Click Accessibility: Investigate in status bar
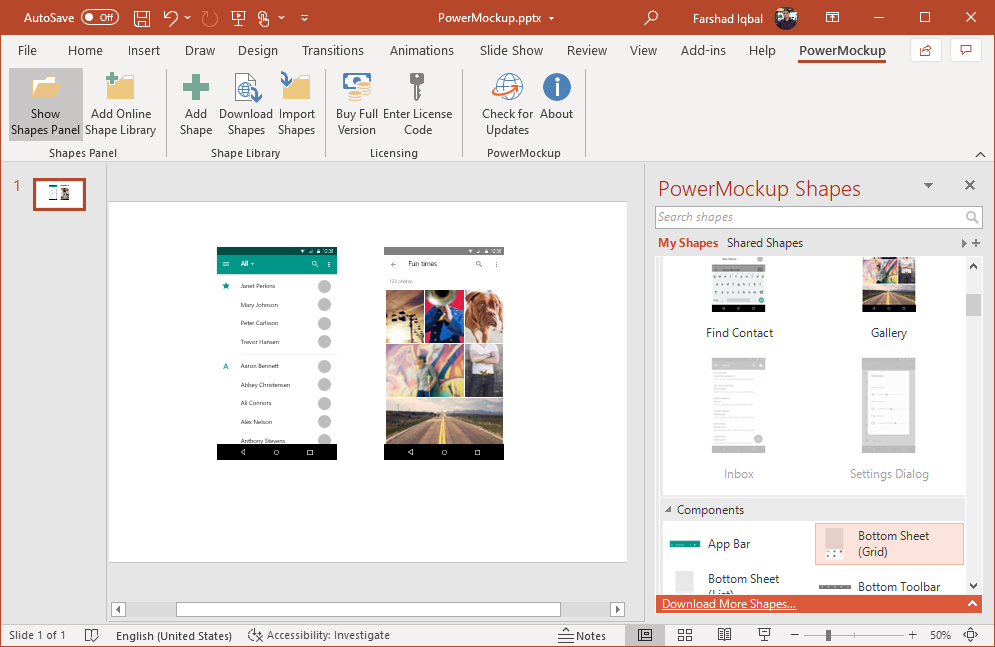995x647 pixels. pyautogui.click(x=319, y=636)
